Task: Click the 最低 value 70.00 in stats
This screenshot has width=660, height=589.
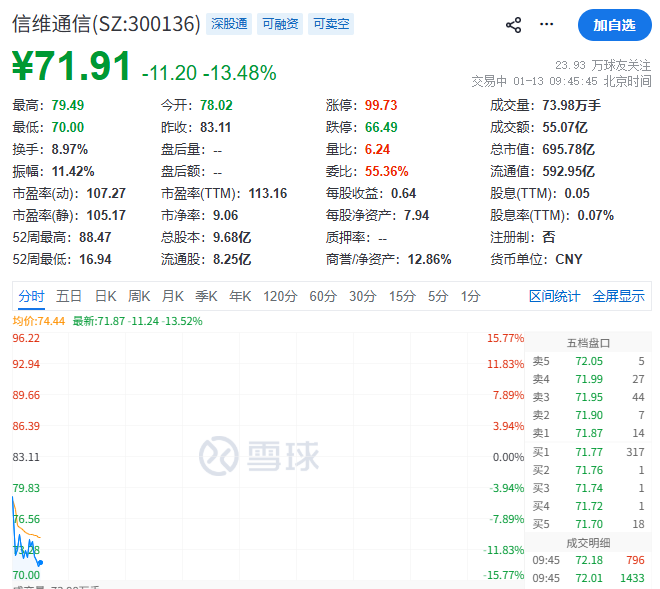Action: [68, 127]
